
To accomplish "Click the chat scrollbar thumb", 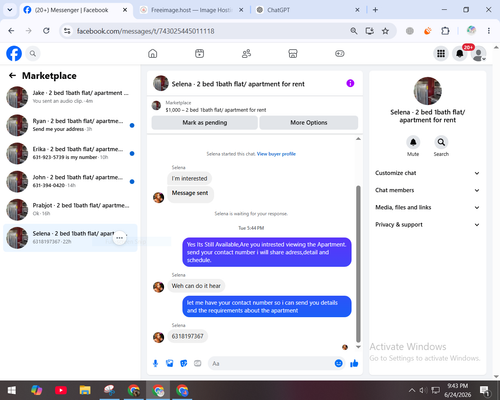I will 358,264.
